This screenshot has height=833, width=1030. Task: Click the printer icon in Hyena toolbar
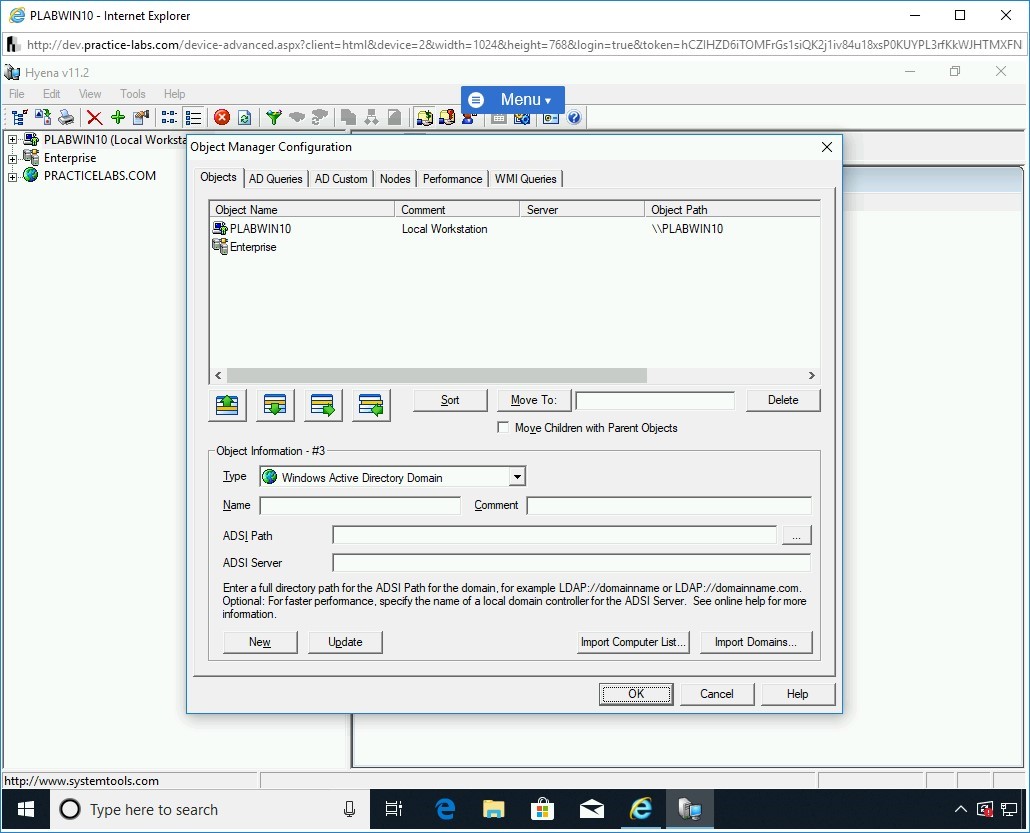66,118
